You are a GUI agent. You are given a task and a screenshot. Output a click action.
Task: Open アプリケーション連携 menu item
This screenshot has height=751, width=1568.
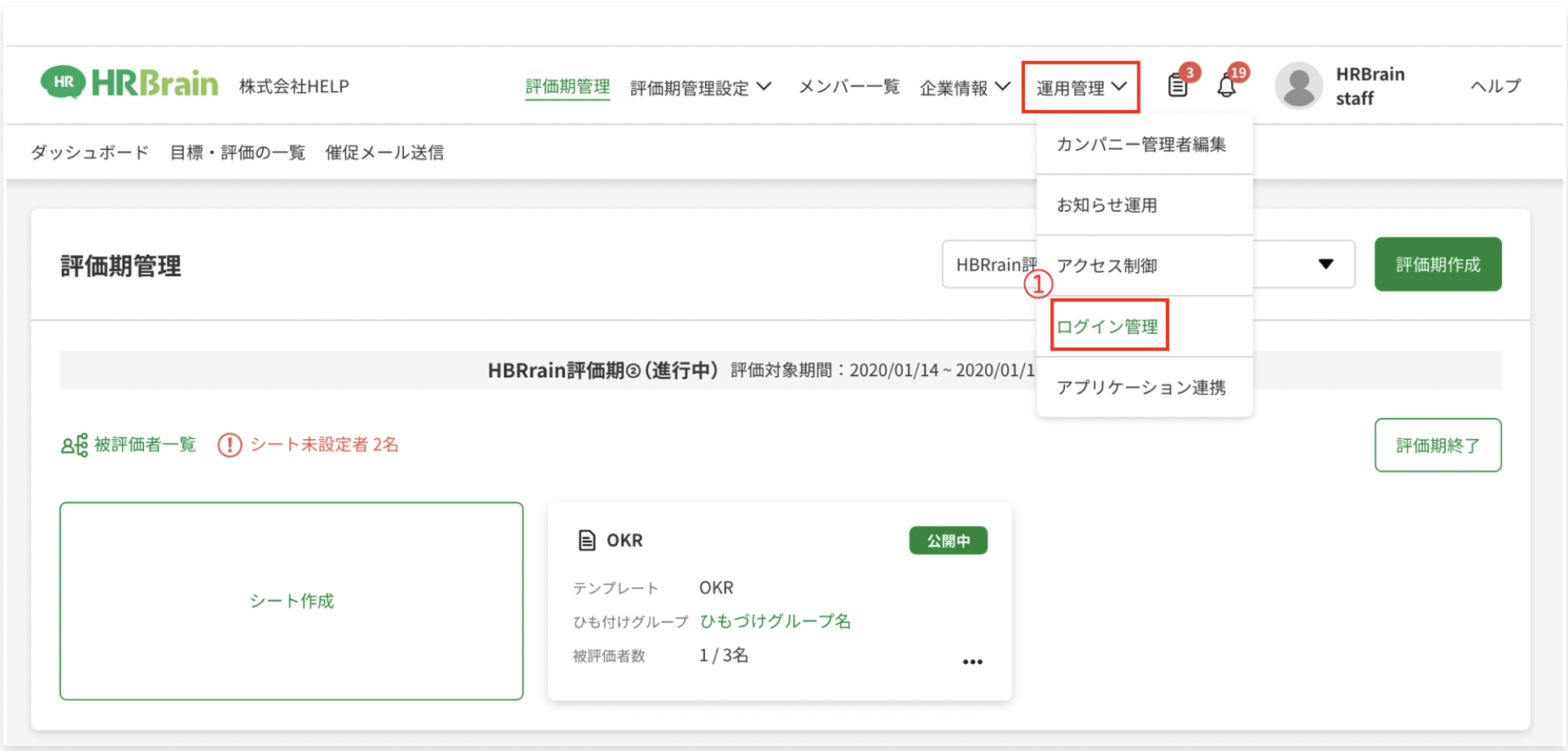tap(1141, 388)
